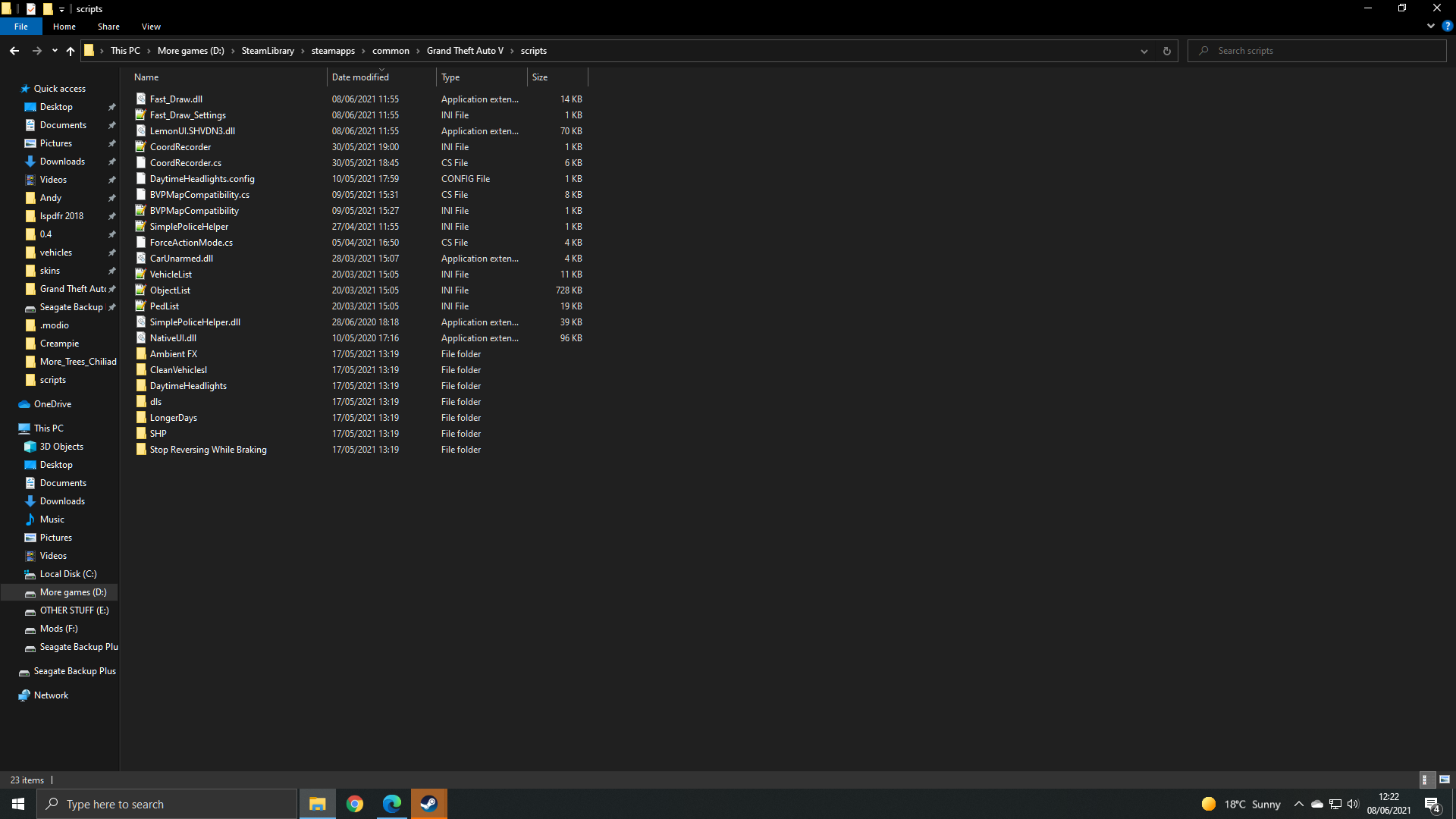Open the View ribbon tab
Viewport: 1456px width, 819px height.
151,27
